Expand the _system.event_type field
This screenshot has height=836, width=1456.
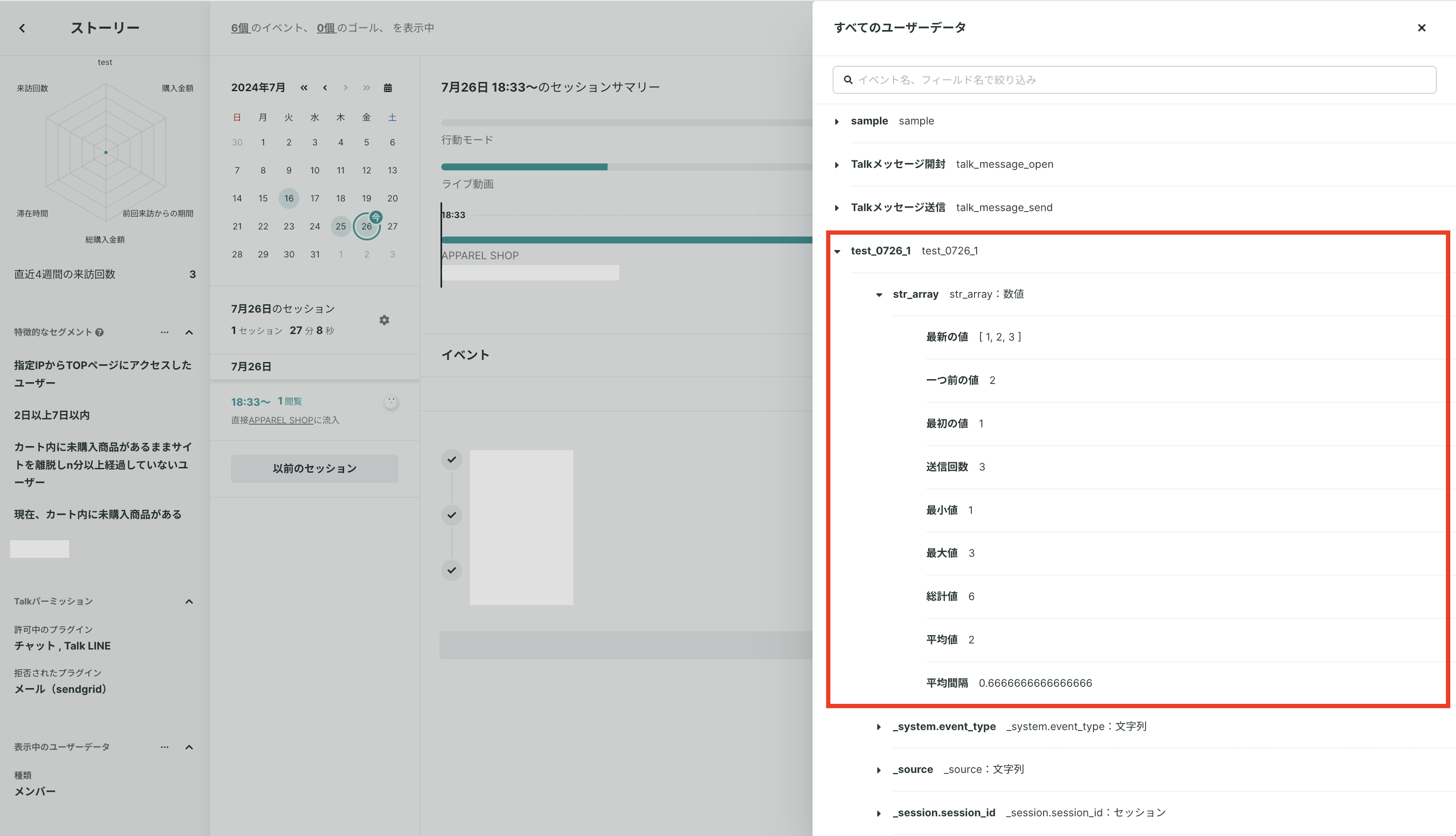click(x=878, y=727)
